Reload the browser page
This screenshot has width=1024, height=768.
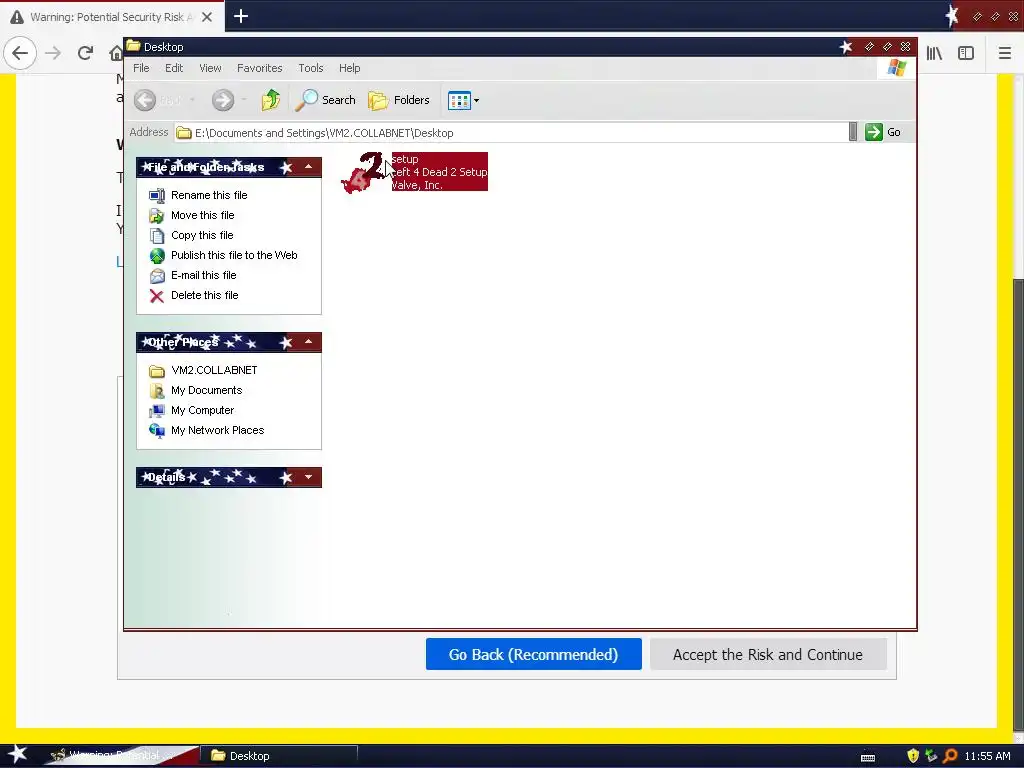(x=85, y=53)
